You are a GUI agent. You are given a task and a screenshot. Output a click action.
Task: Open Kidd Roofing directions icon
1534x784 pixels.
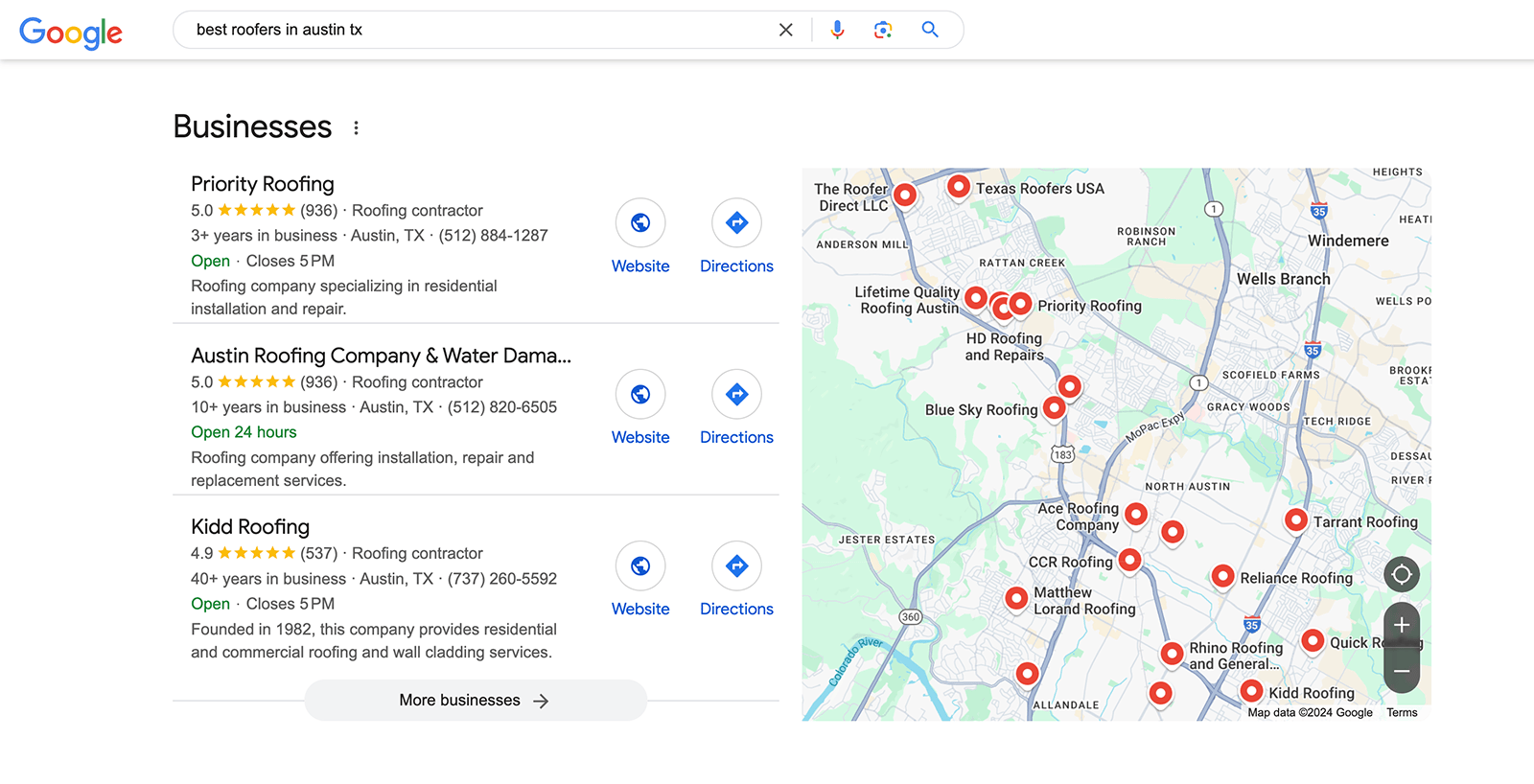click(x=736, y=565)
